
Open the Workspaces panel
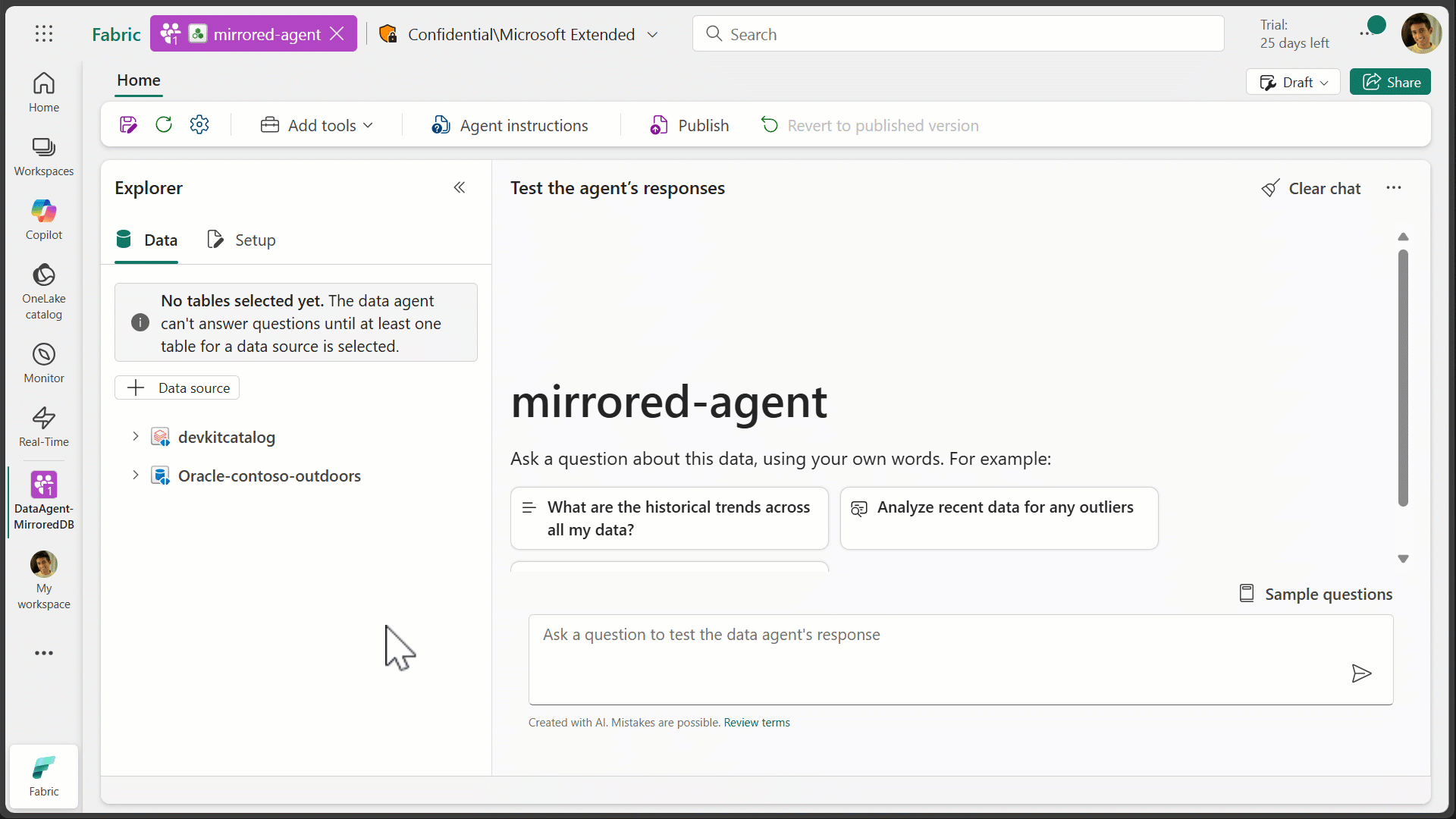[43, 155]
